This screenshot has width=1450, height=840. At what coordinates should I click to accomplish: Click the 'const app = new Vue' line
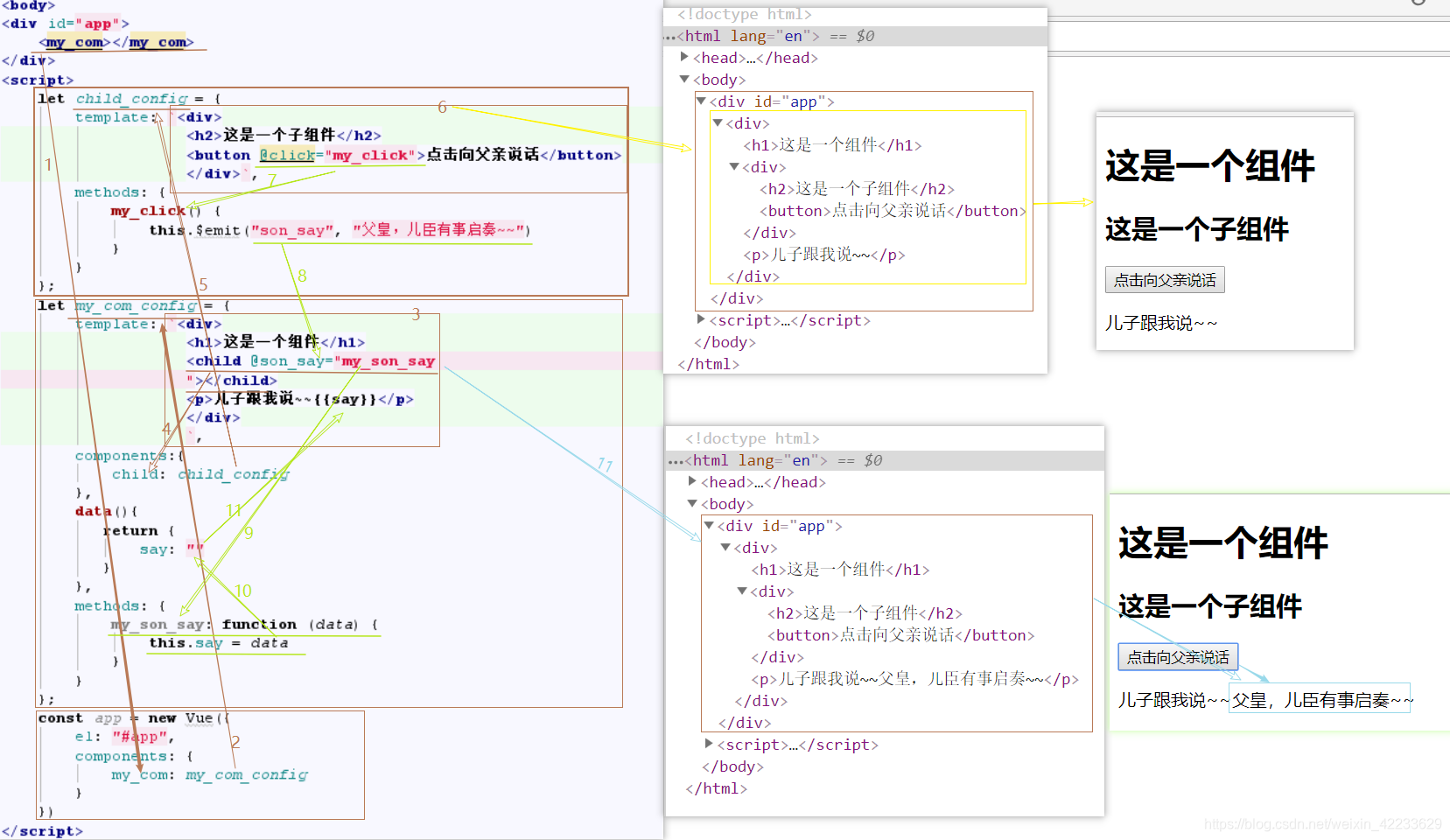coord(133,718)
